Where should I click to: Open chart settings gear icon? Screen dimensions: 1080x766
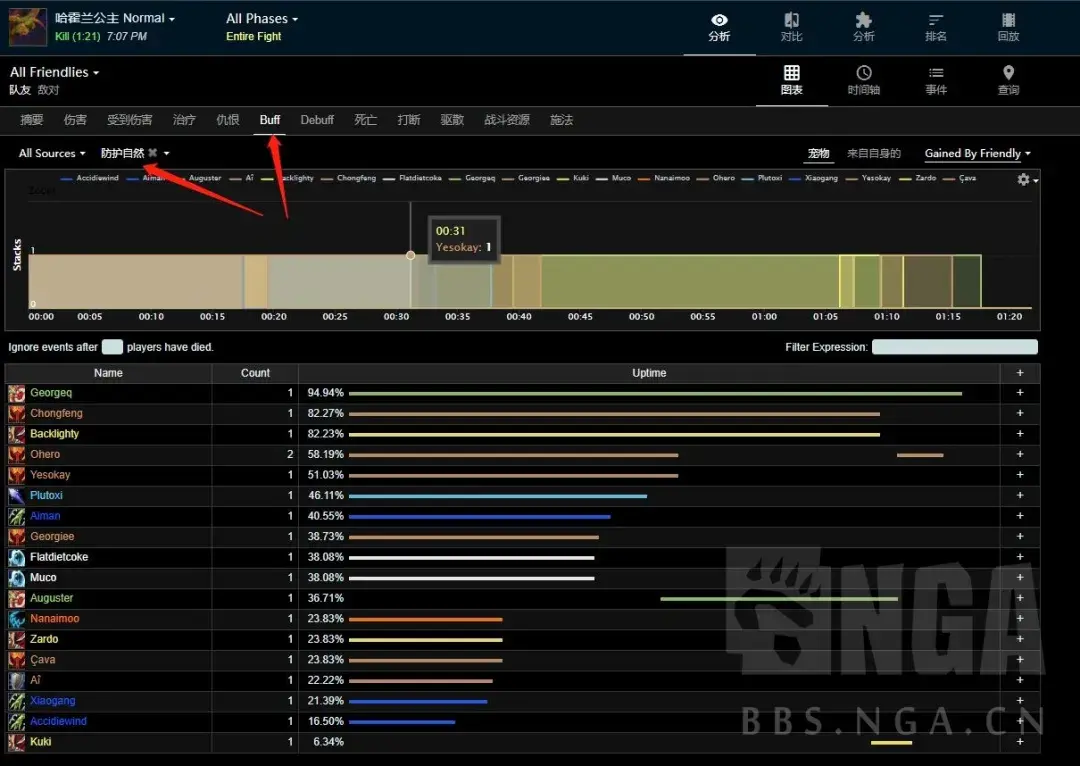click(x=1025, y=180)
